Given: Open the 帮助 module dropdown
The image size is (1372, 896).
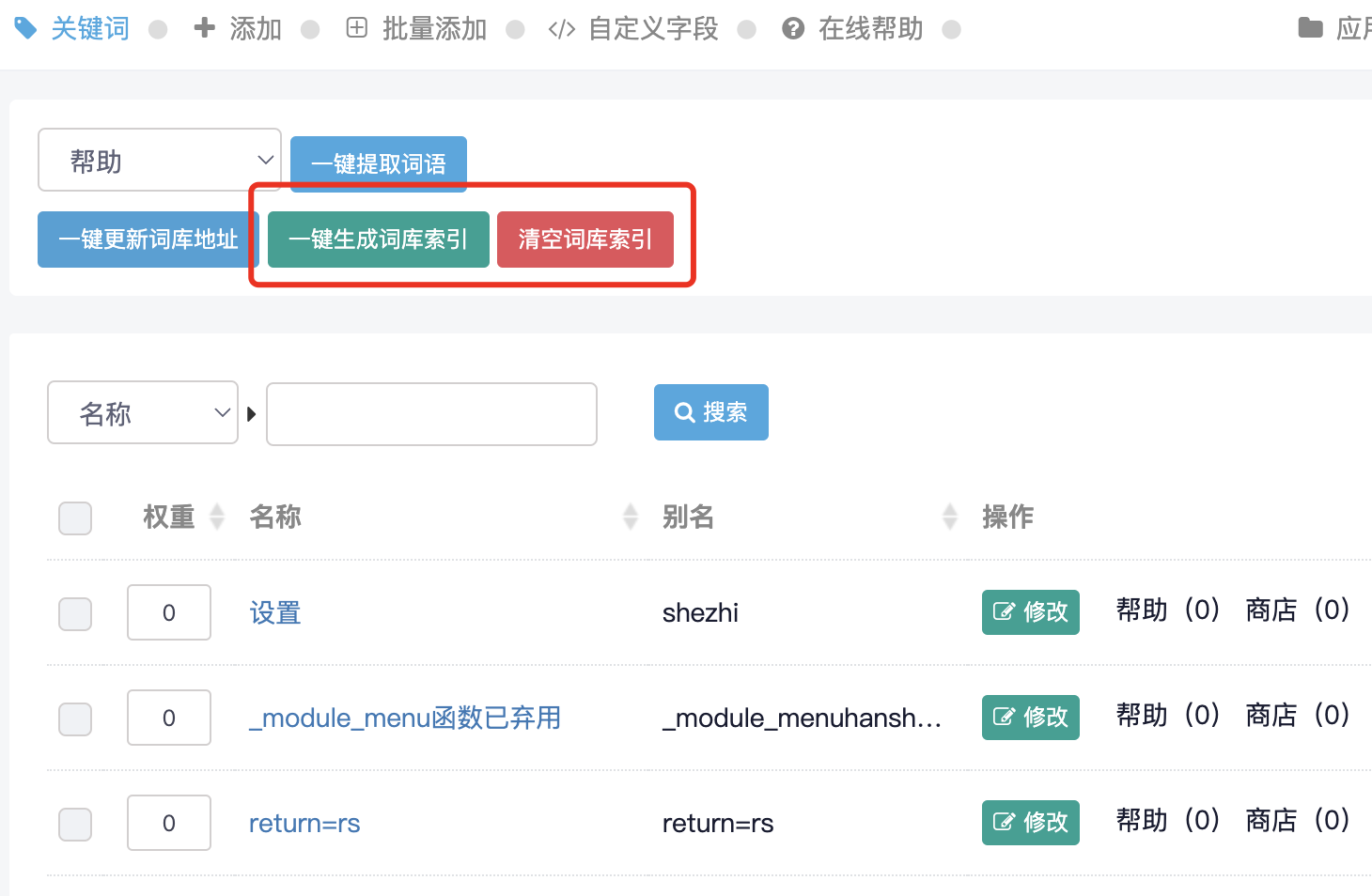Looking at the screenshot, I should click(160, 161).
